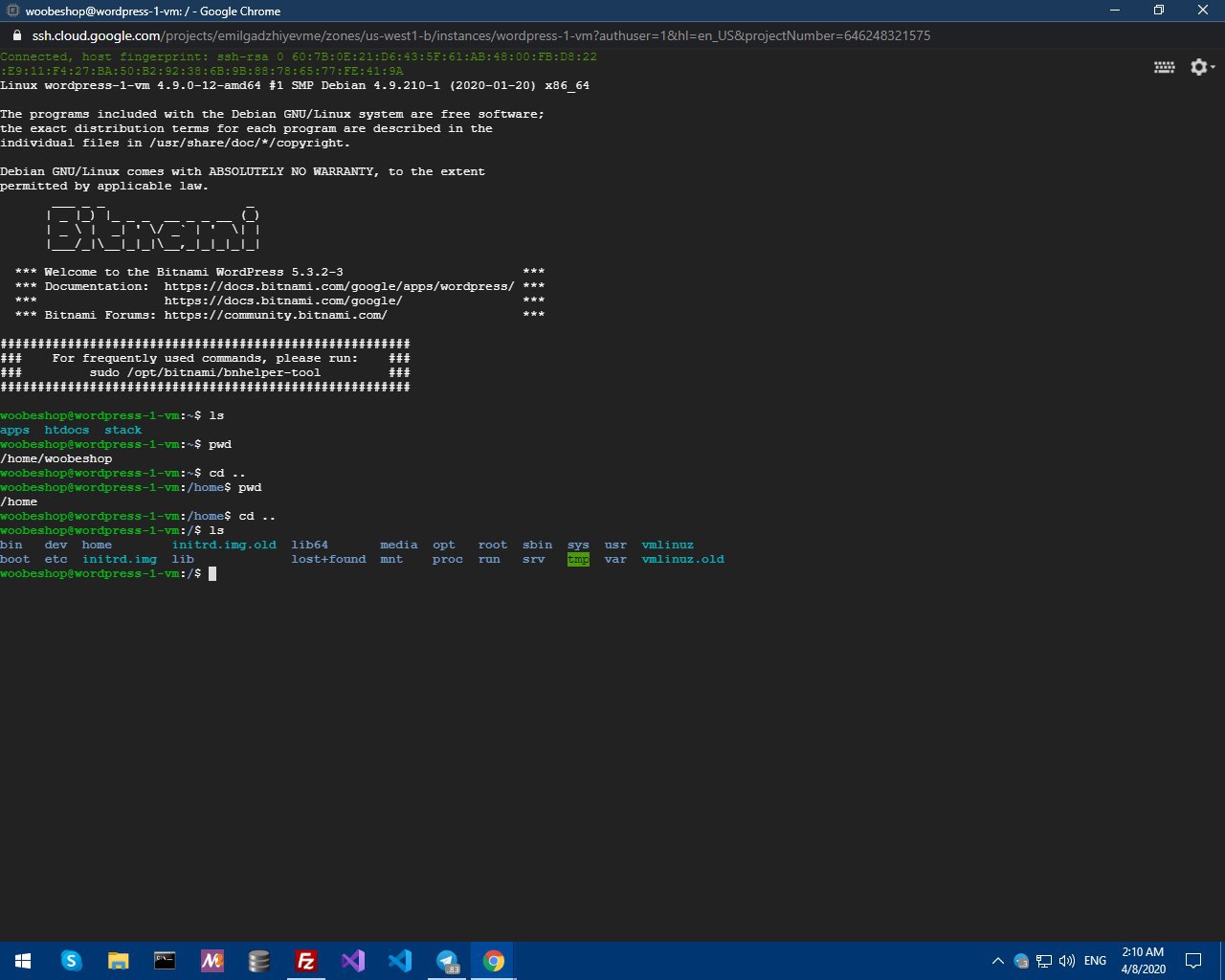Click the 'stack' directory name

pyautogui.click(x=123, y=430)
